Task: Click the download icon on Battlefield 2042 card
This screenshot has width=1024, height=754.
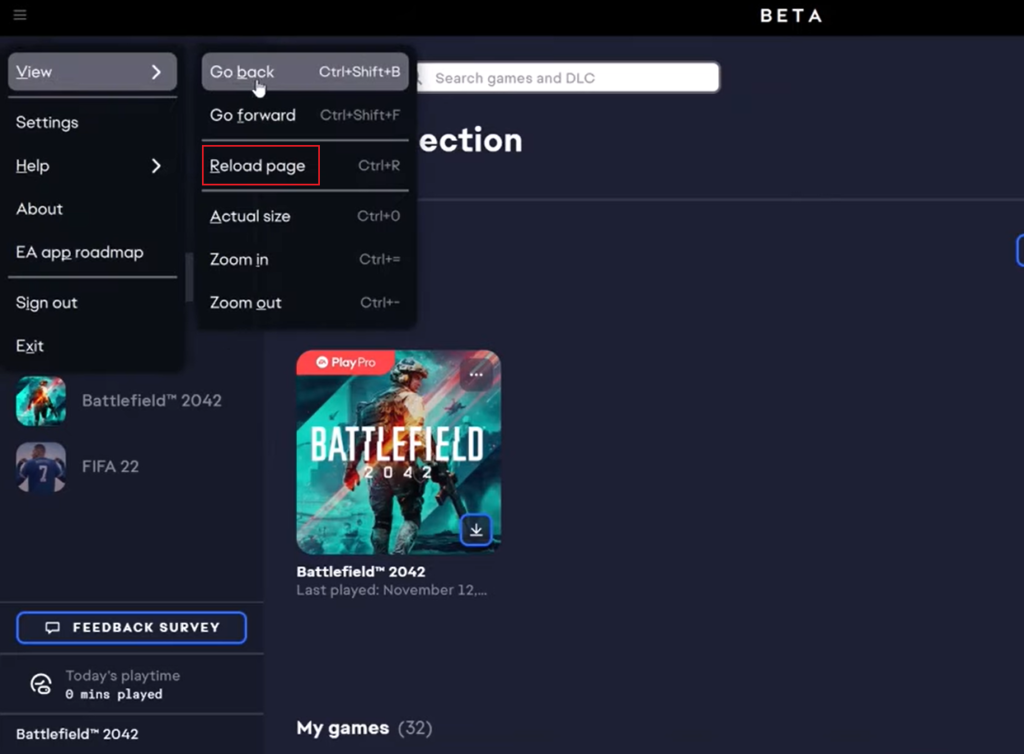Action: 476,530
